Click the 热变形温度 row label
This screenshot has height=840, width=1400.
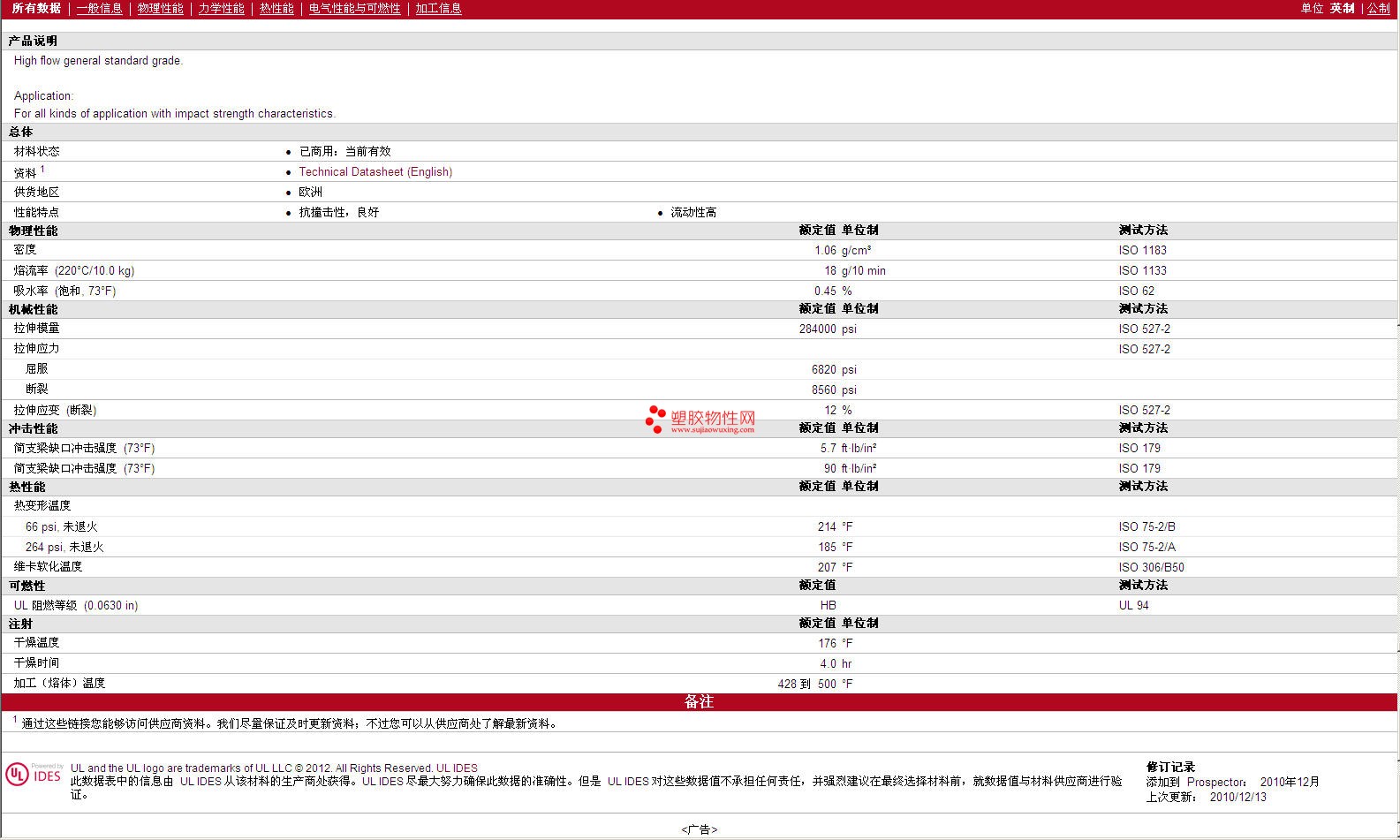[42, 506]
